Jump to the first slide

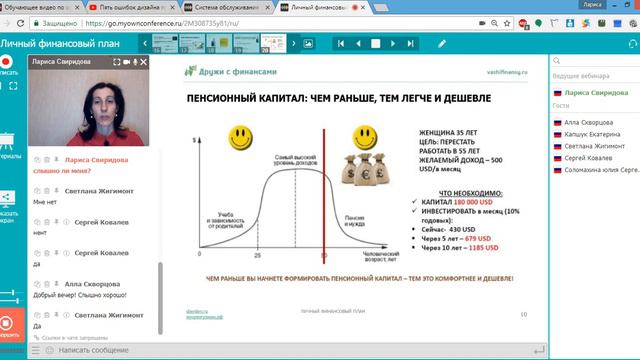(341, 43)
